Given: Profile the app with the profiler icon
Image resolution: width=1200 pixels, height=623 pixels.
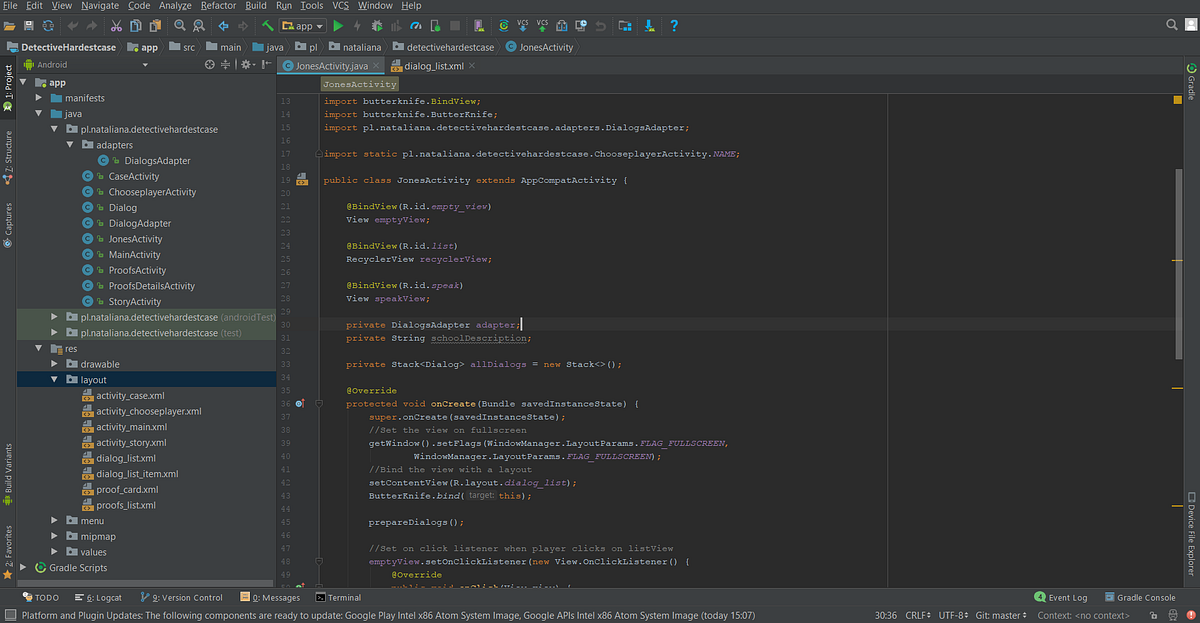Looking at the screenshot, I should (x=416, y=26).
